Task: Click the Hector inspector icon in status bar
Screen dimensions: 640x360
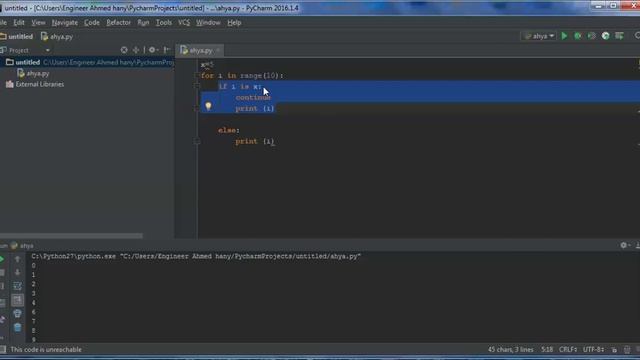Action: (x=627, y=350)
